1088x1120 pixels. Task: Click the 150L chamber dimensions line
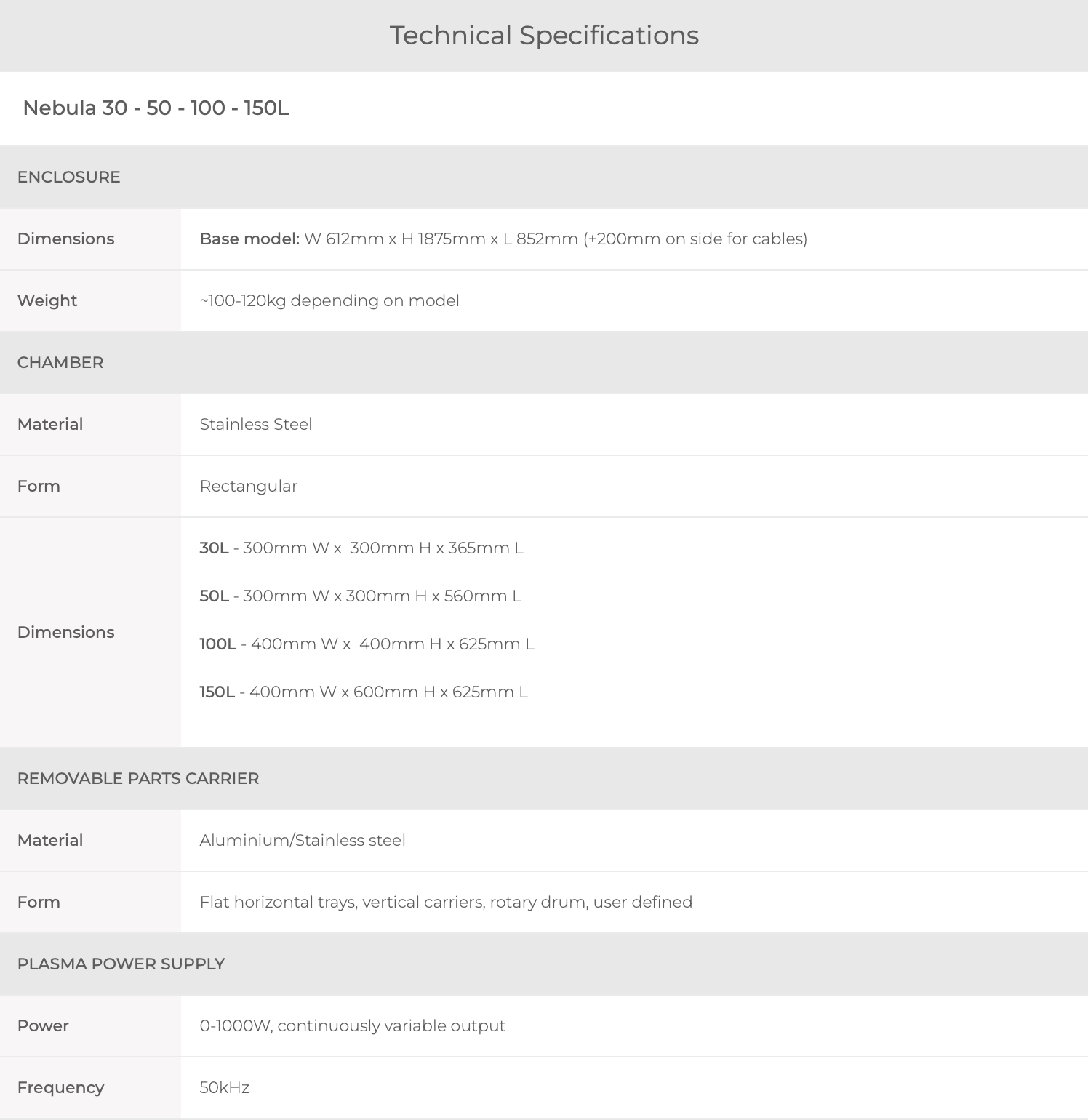364,692
